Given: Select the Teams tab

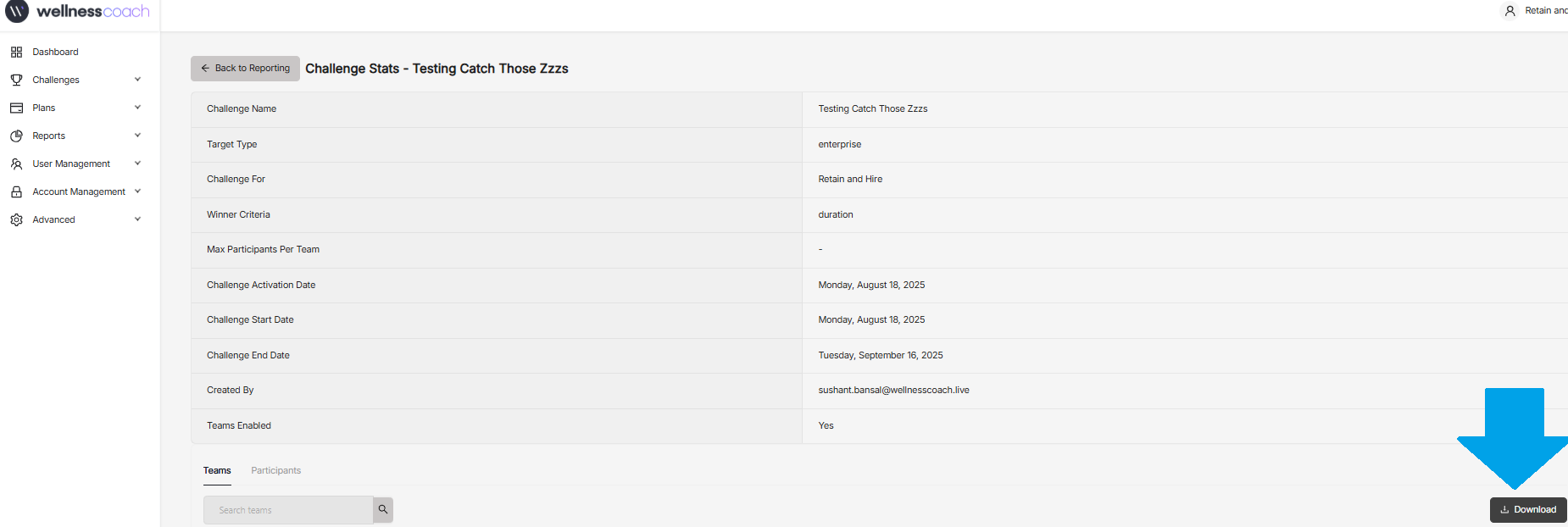Looking at the screenshot, I should pos(217,471).
